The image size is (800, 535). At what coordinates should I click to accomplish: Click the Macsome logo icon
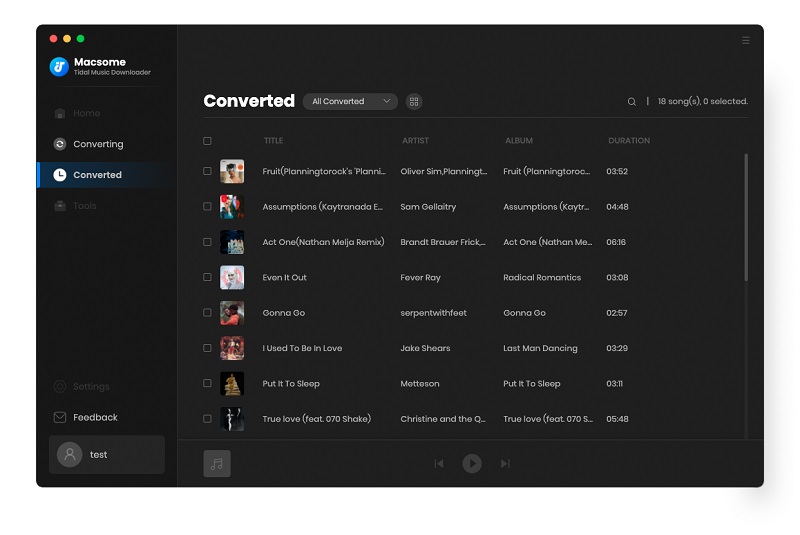59,66
